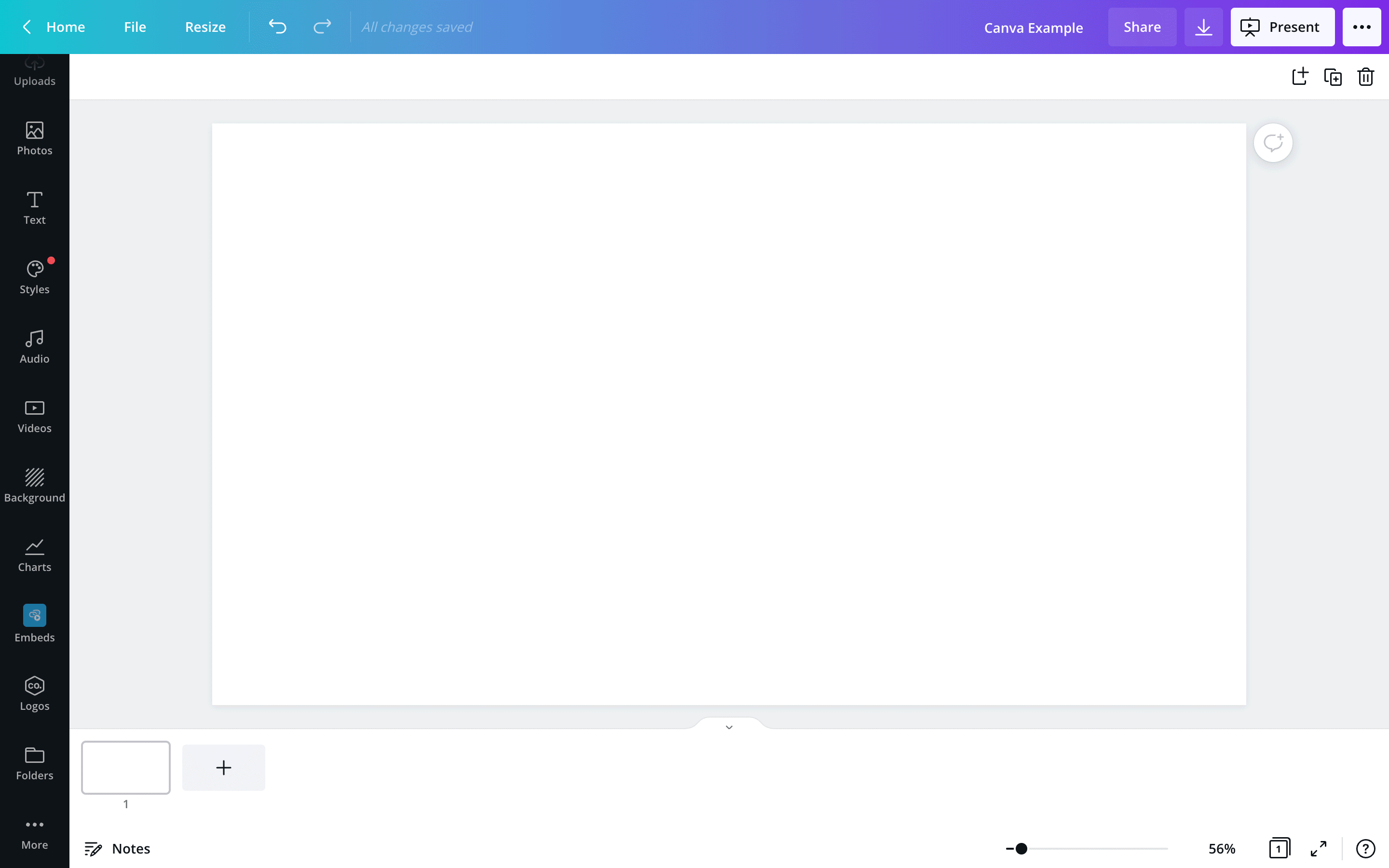The height and width of the screenshot is (868, 1389).
Task: Delete the page using the trash icon
Action: coord(1365,77)
